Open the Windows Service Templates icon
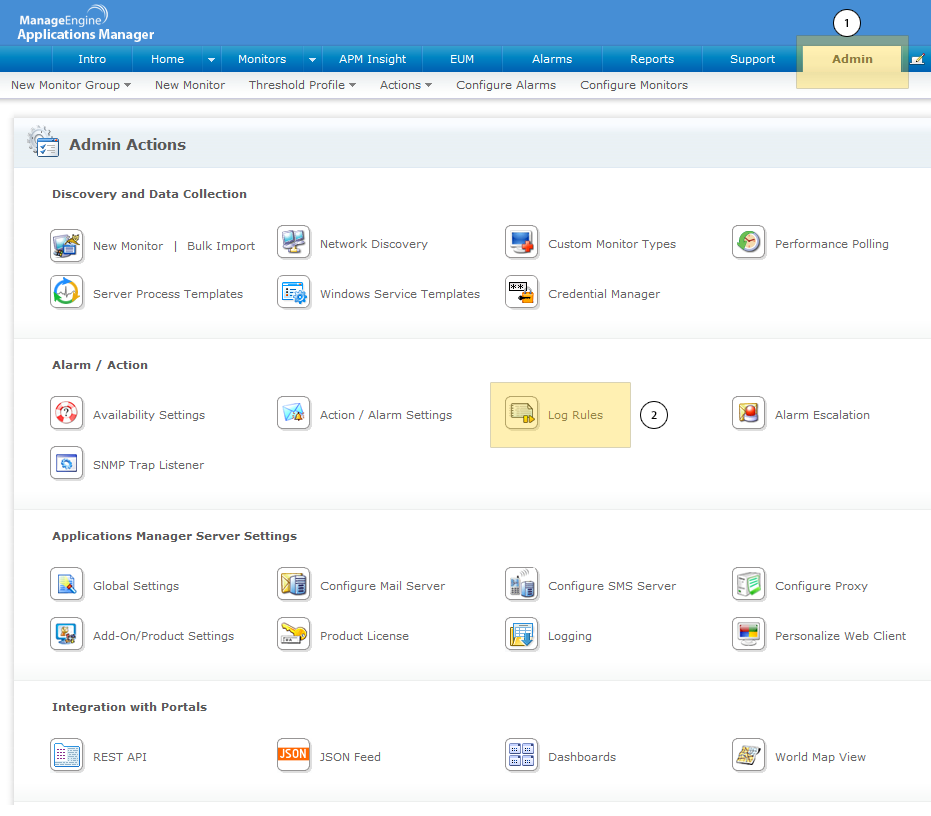This screenshot has width=931, height=816. click(293, 293)
